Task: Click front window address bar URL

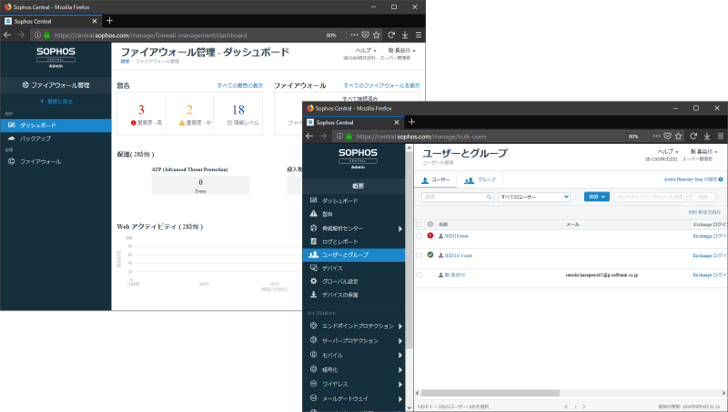Action: pos(421,137)
